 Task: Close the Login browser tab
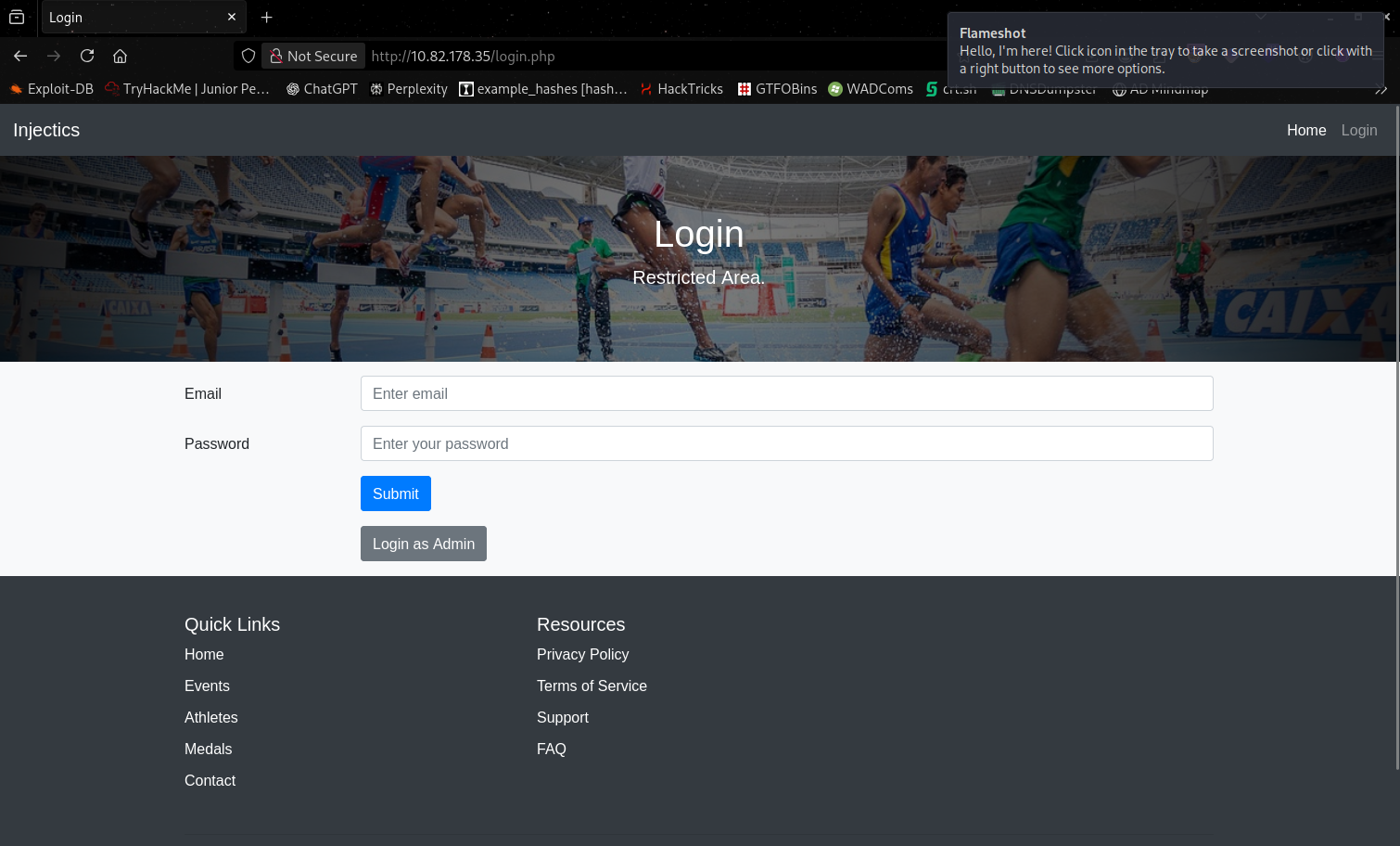tap(232, 18)
